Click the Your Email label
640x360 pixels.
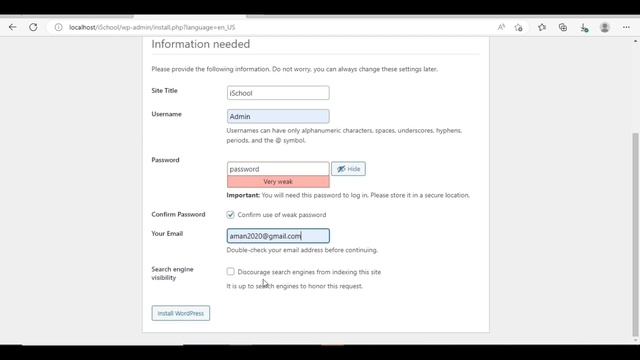(x=167, y=233)
